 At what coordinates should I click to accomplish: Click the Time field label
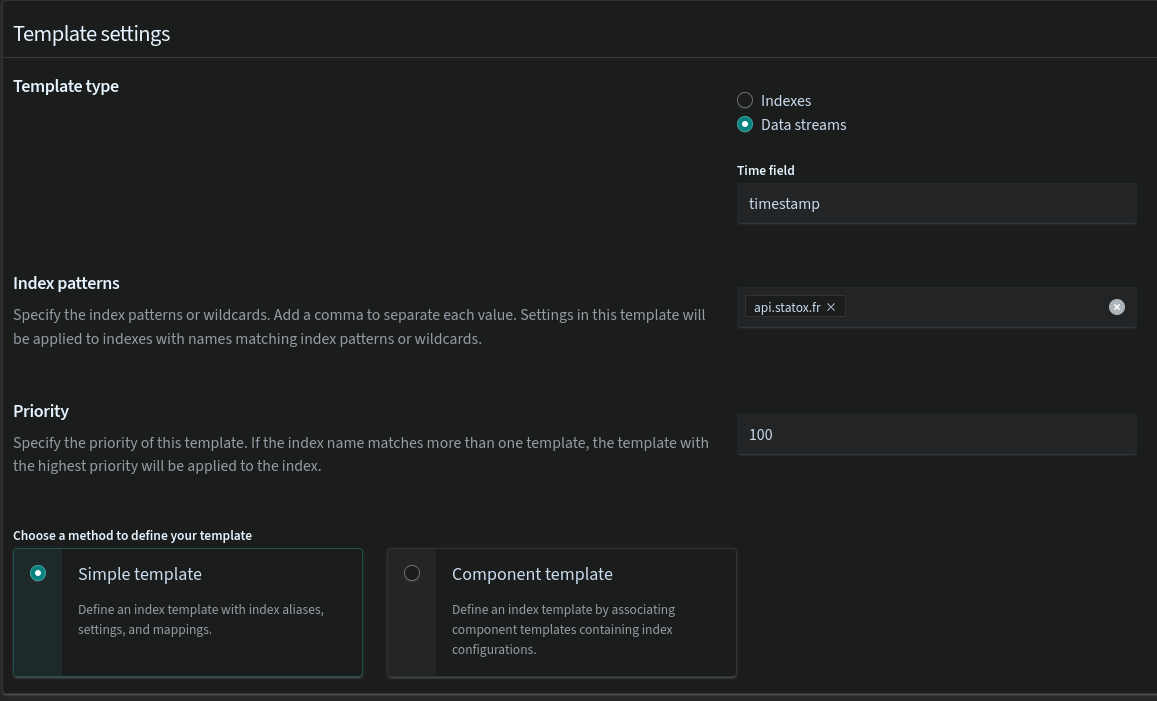point(765,170)
